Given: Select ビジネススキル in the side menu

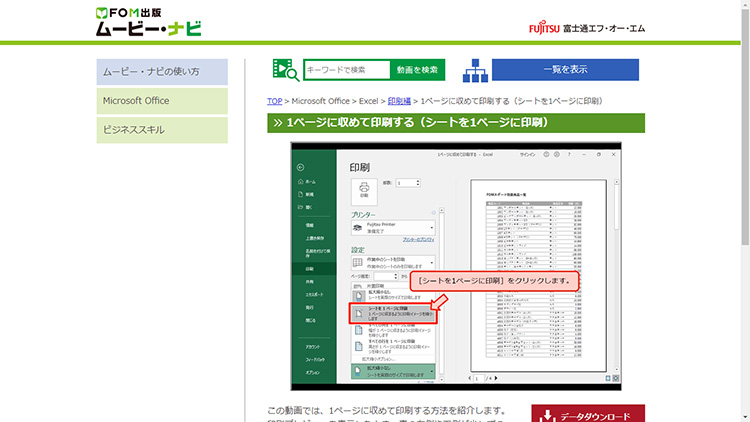Looking at the screenshot, I should pos(162,130).
